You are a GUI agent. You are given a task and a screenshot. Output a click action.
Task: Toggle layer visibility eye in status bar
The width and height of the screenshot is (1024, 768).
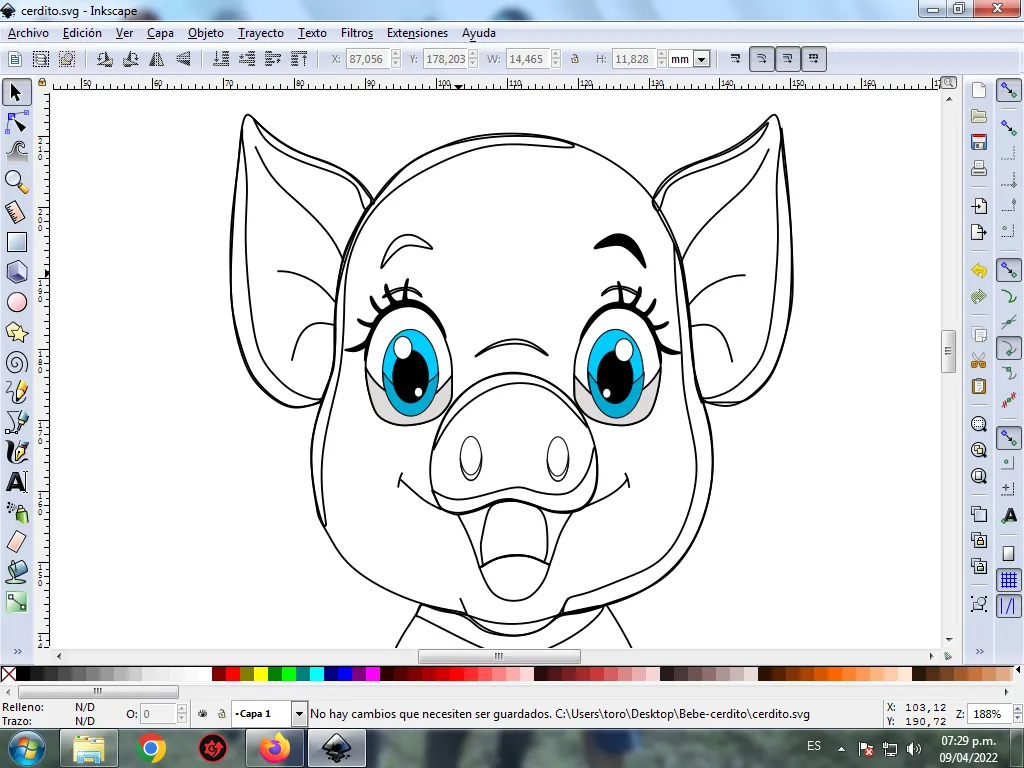(202, 714)
